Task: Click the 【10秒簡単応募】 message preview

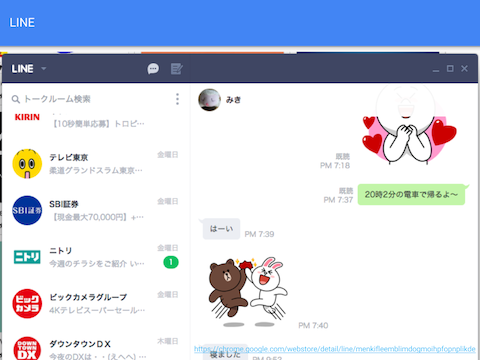Action: coord(98,124)
